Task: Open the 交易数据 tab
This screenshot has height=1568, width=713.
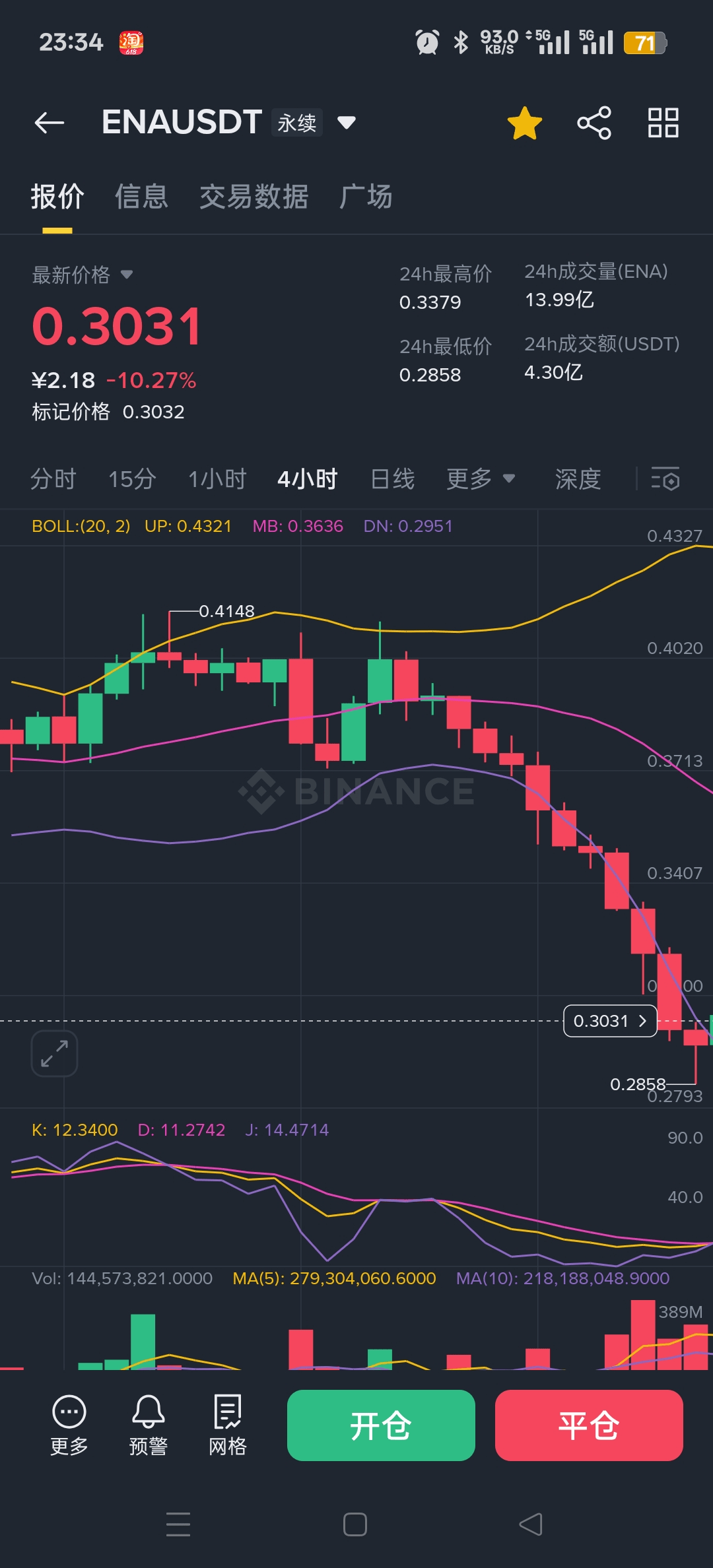Action: click(x=254, y=197)
